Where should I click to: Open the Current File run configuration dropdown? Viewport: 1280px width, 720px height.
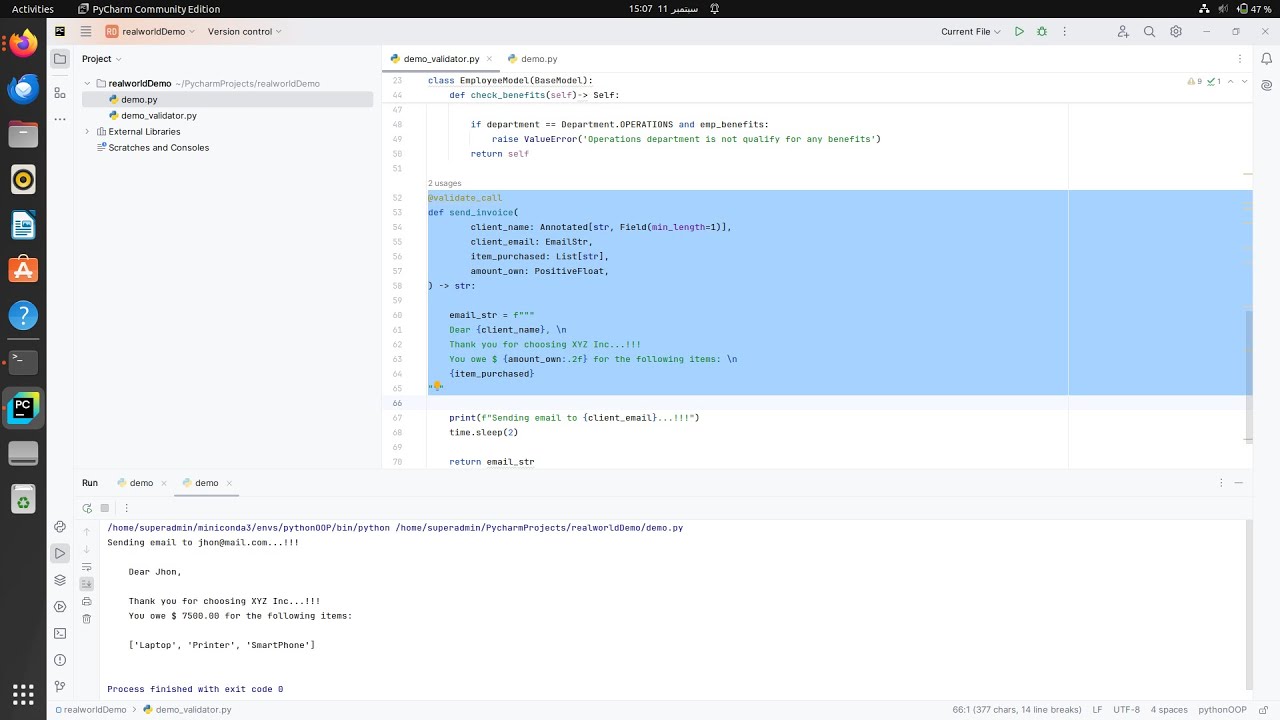(x=971, y=32)
